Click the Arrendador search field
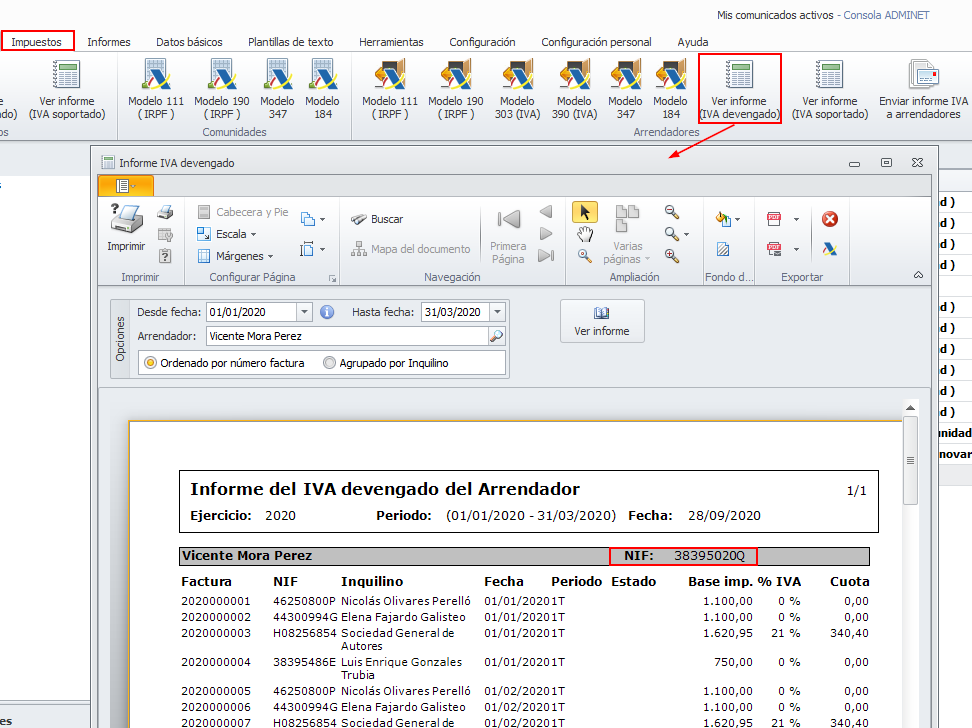This screenshot has height=728, width=972. tap(346, 337)
